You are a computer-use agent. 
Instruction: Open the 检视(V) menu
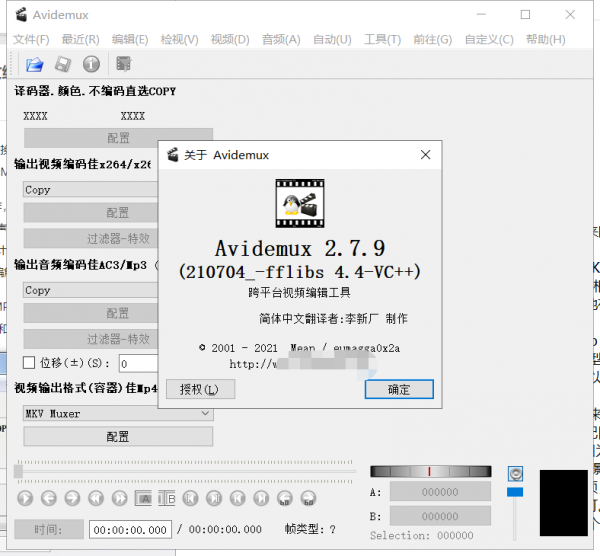tap(179, 39)
